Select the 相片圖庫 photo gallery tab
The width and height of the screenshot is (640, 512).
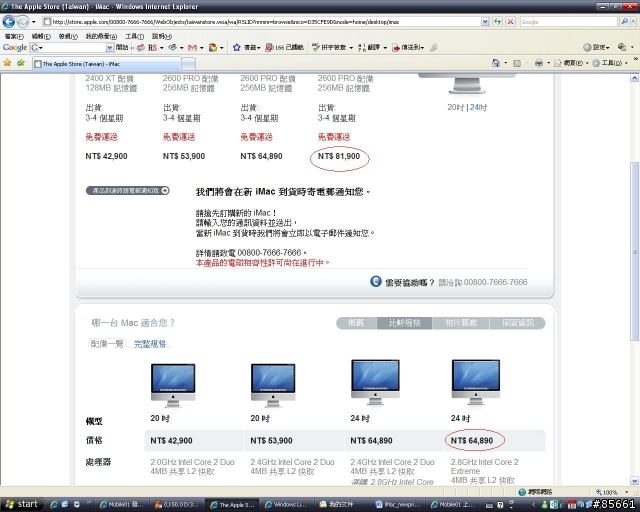tap(461, 323)
